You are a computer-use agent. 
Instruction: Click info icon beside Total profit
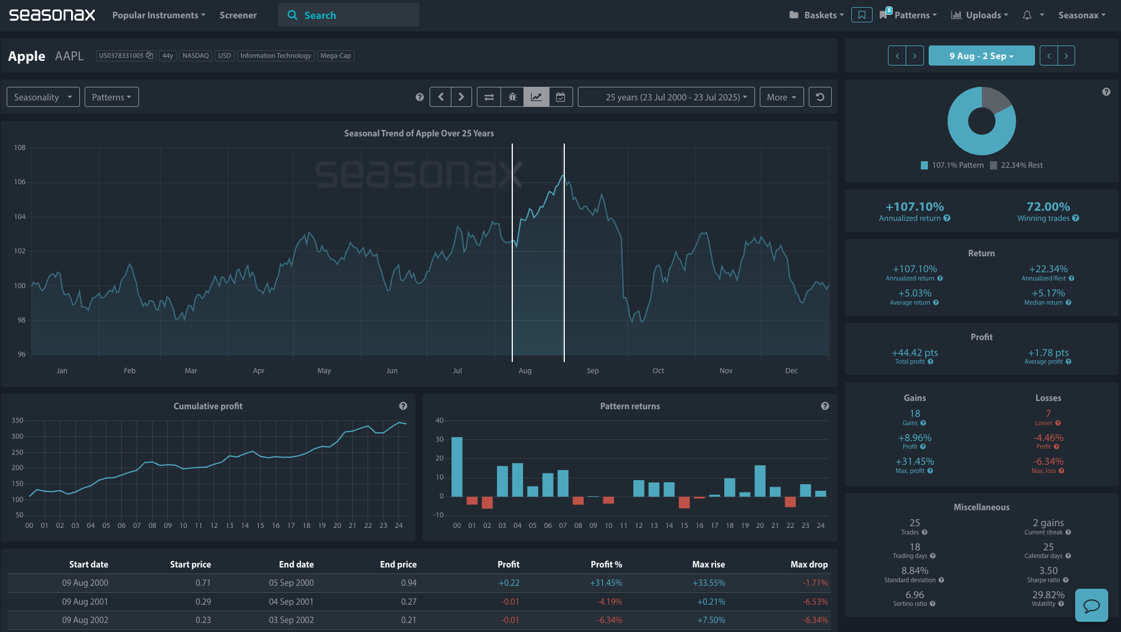(x=930, y=362)
